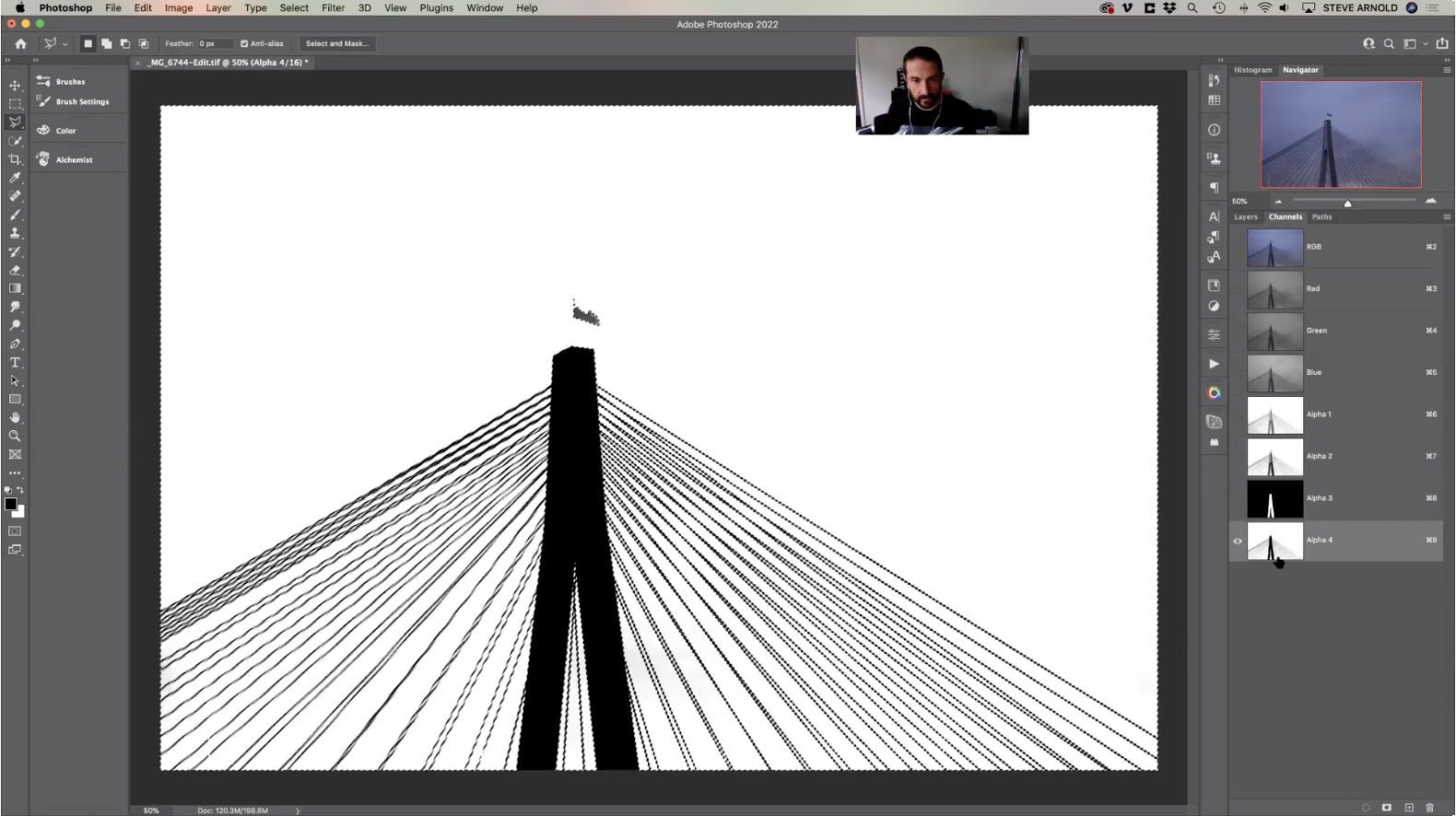The height and width of the screenshot is (816, 1456).
Task: Uncheck the Anti-alias checkbox
Action: click(x=244, y=43)
